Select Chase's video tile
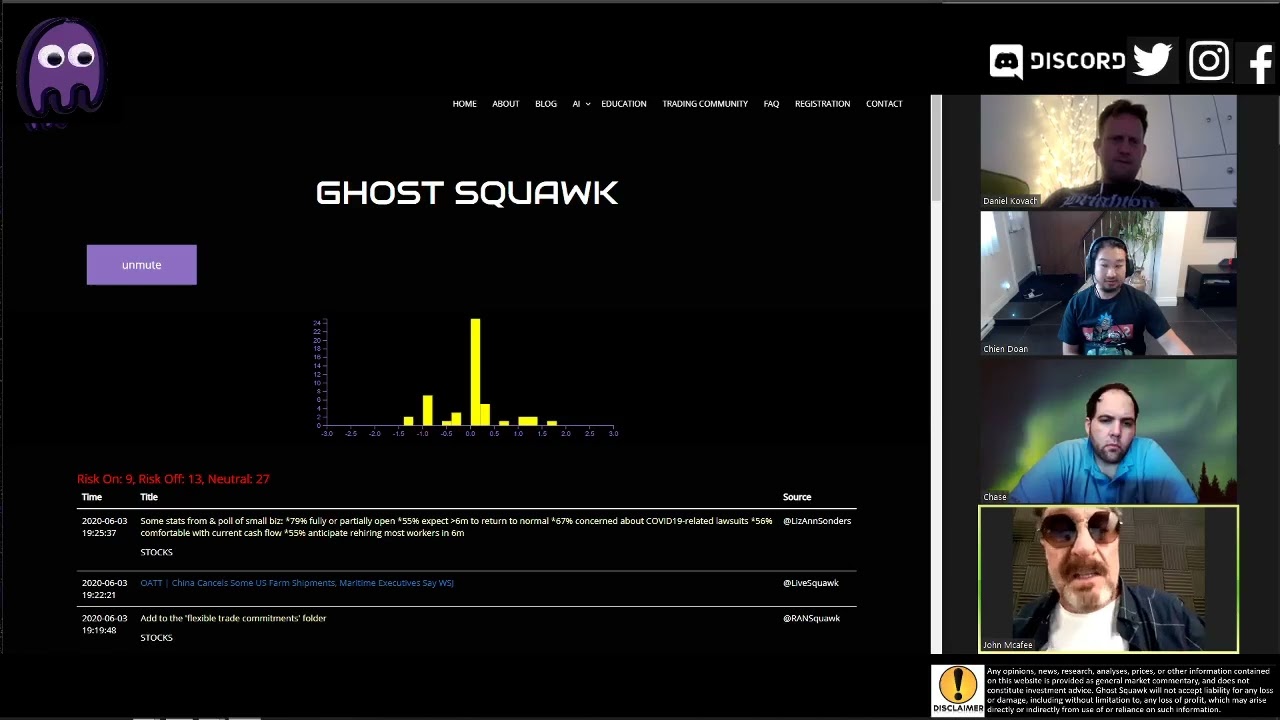 click(x=1108, y=431)
